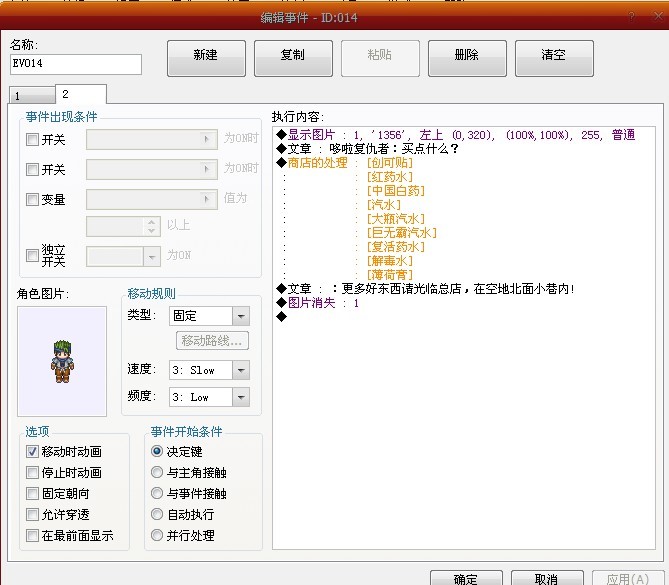Select the 商店的处理 command line

[344, 163]
